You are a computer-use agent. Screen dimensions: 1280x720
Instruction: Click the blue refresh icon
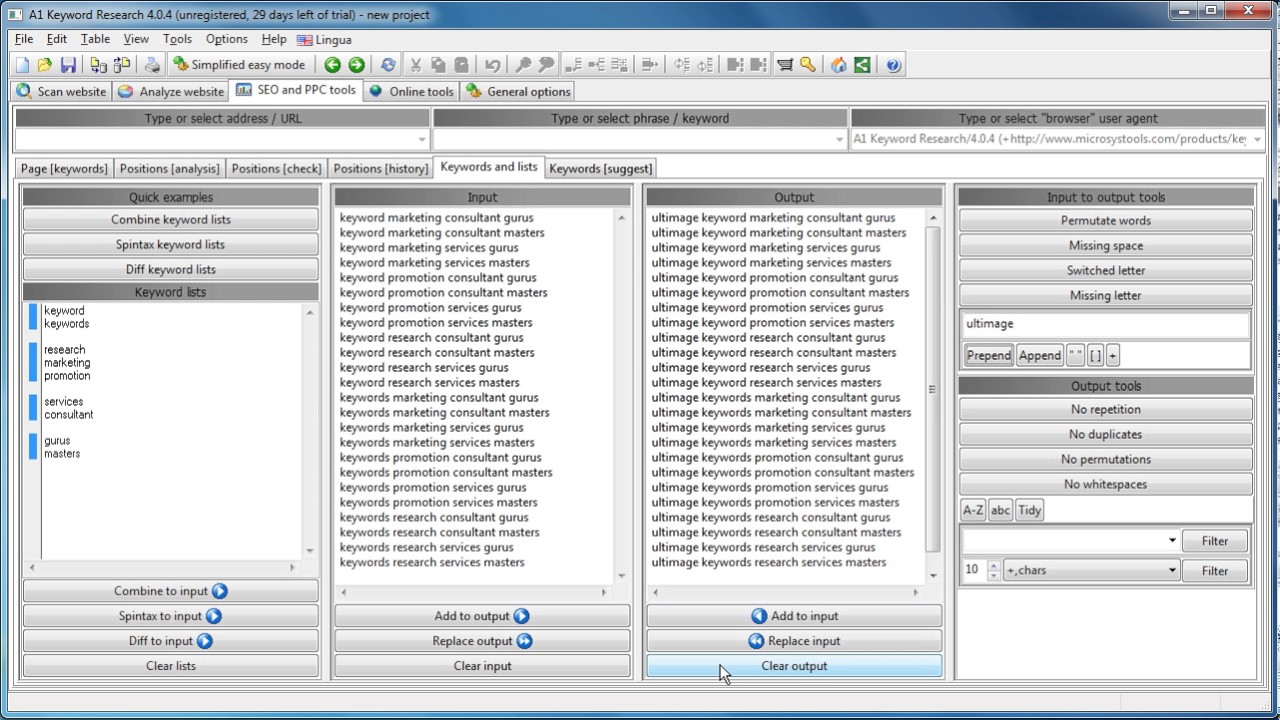(388, 65)
